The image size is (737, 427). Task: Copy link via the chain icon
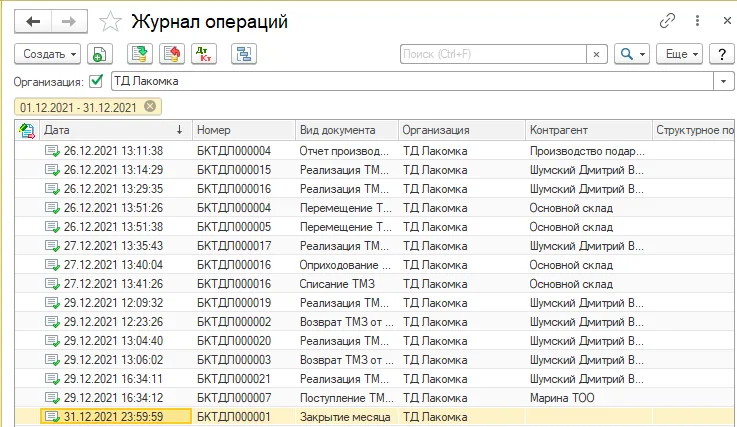tap(667, 21)
